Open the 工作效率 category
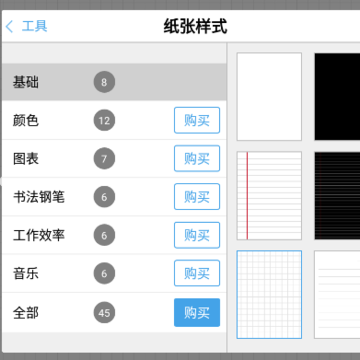Image resolution: width=360 pixels, height=360 pixels. coord(114,235)
